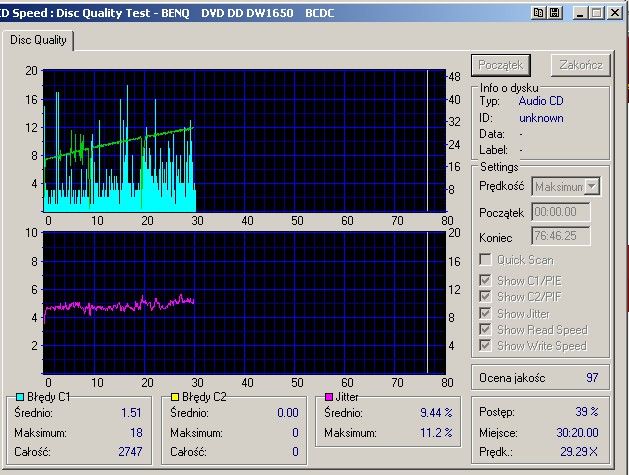Toggle the Show C2/PIF checkbox

tap(485, 296)
